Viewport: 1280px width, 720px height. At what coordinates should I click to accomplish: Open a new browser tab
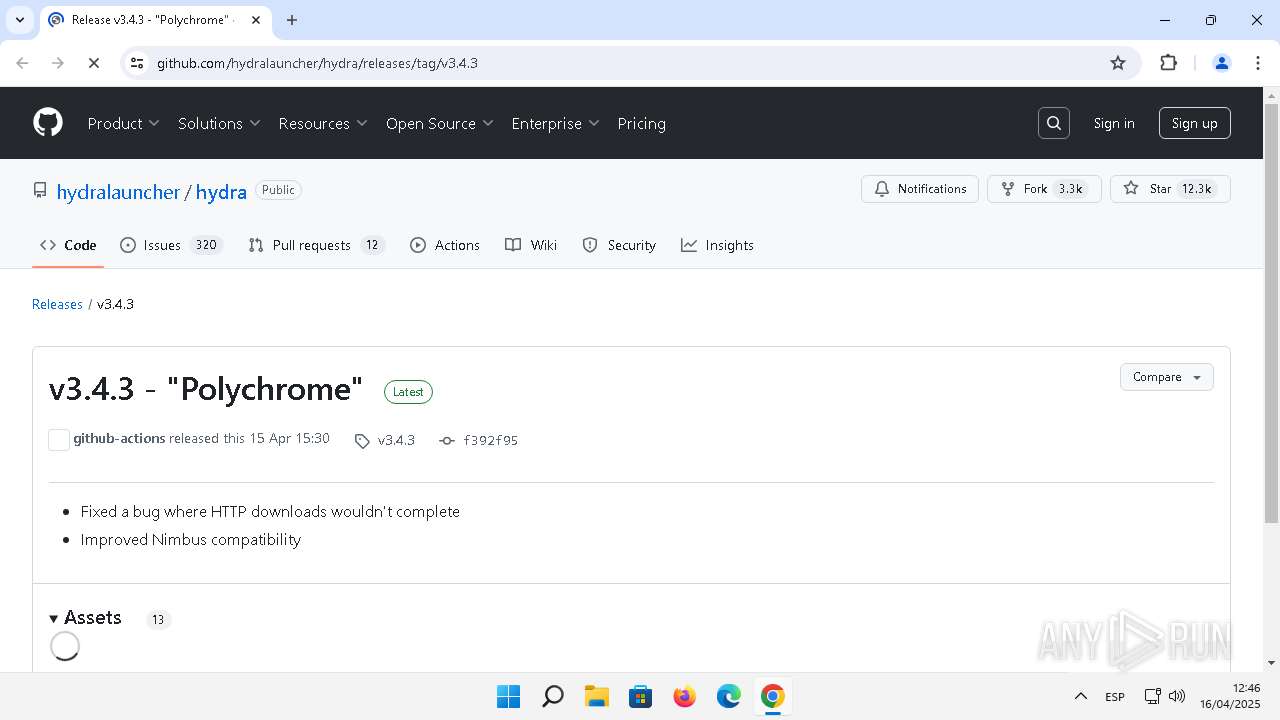point(292,20)
